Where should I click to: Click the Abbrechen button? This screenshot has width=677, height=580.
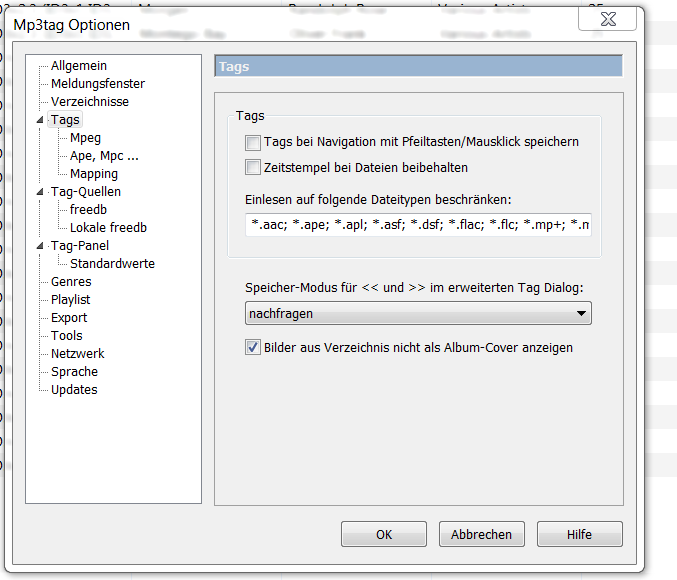482,534
